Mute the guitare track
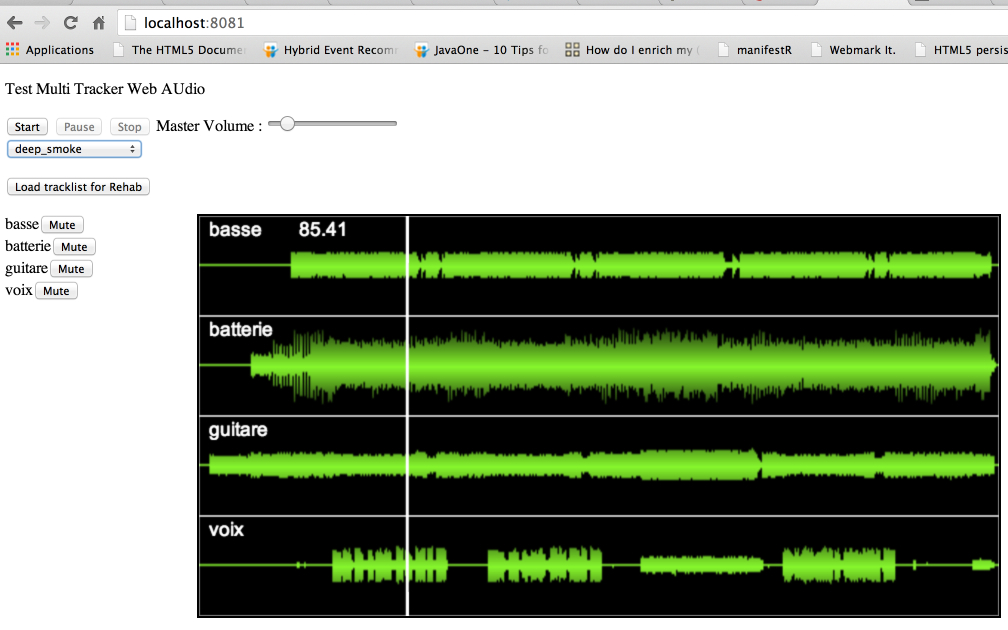 71,269
